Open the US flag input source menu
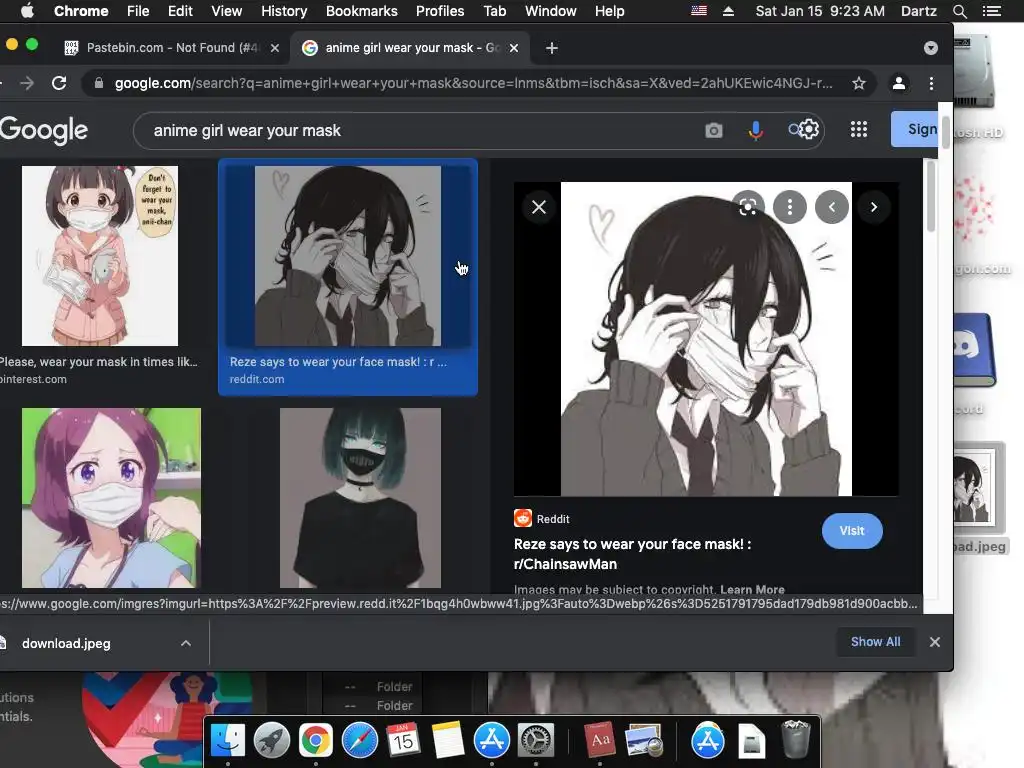 699,11
